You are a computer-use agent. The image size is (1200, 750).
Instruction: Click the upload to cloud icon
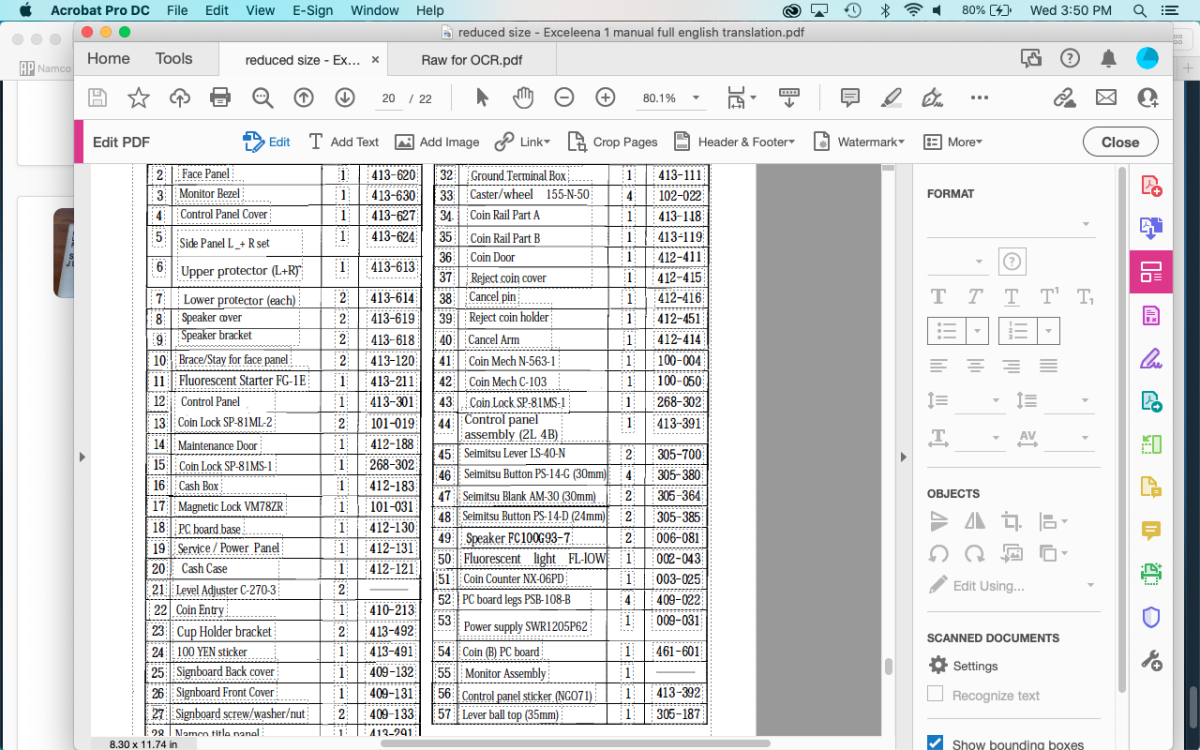[x=180, y=97]
